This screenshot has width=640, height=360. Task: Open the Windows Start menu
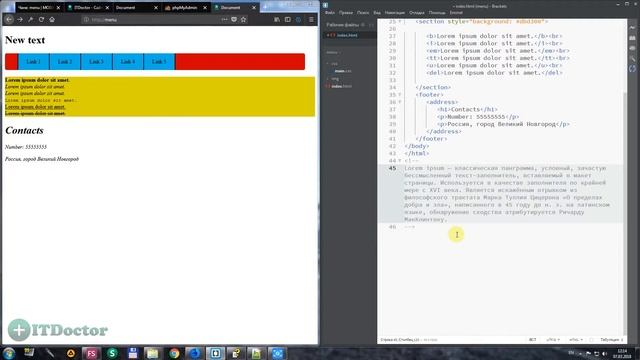(x=9, y=353)
